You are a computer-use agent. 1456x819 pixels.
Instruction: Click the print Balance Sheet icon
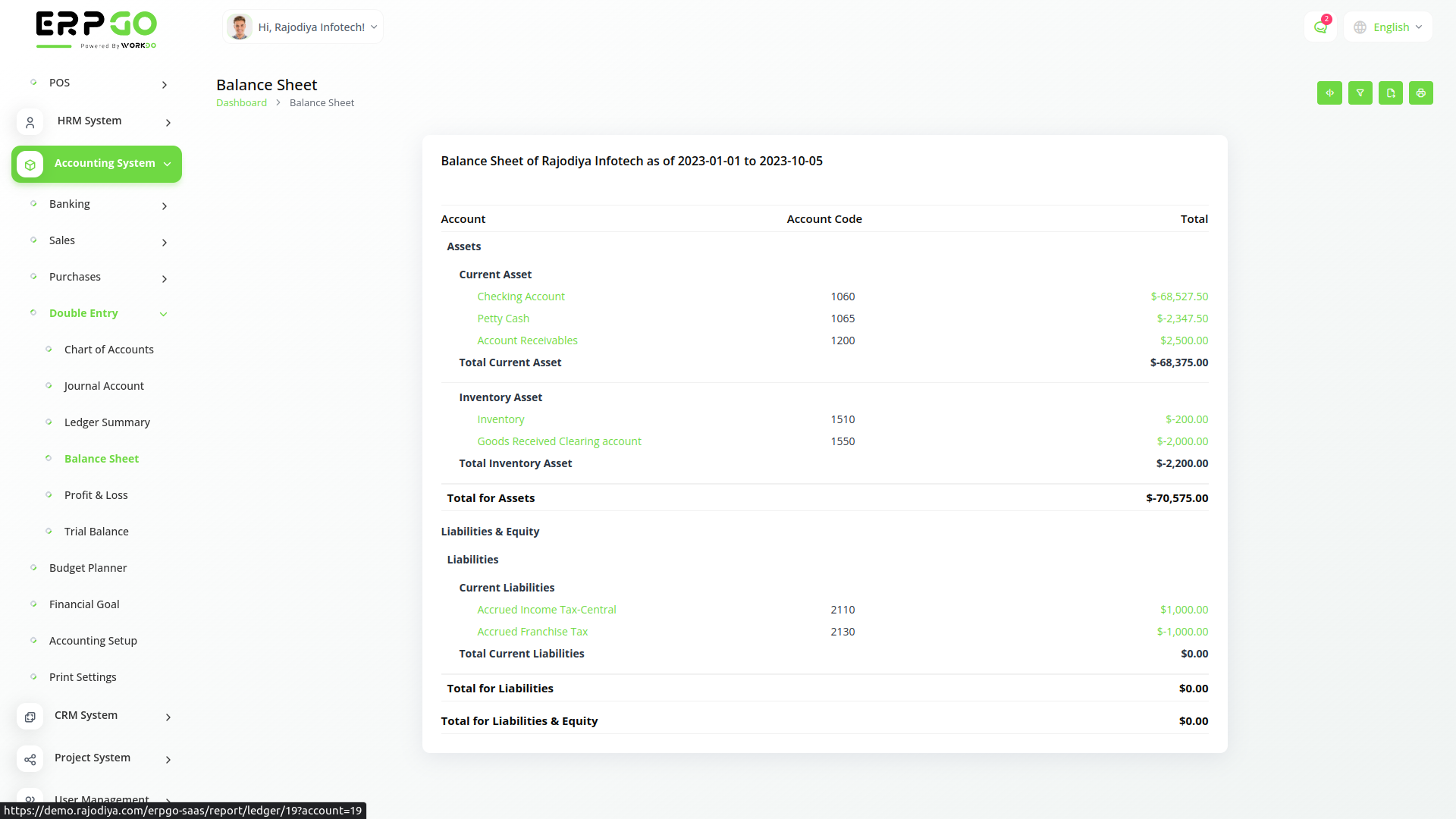click(x=1420, y=93)
